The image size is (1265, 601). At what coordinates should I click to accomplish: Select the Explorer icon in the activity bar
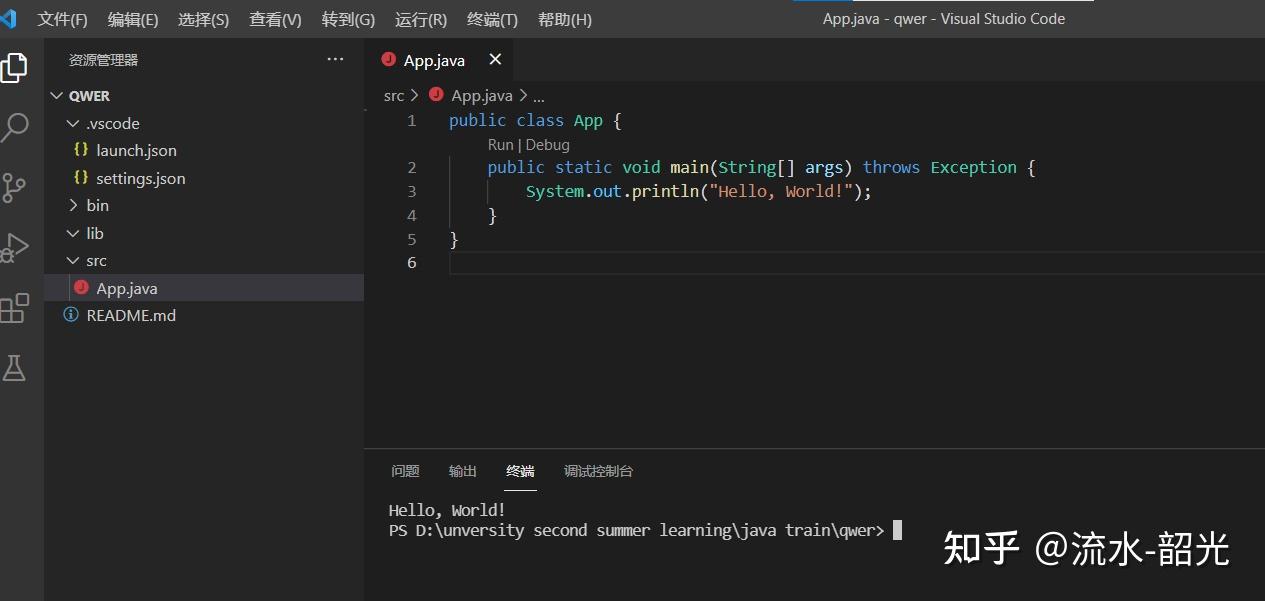point(15,67)
